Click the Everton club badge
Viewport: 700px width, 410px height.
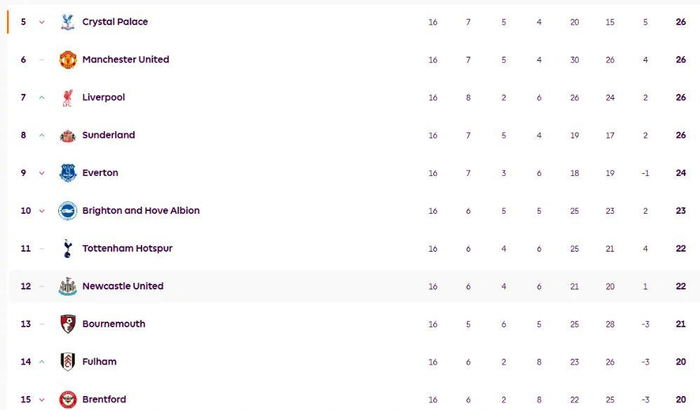pyautogui.click(x=67, y=173)
